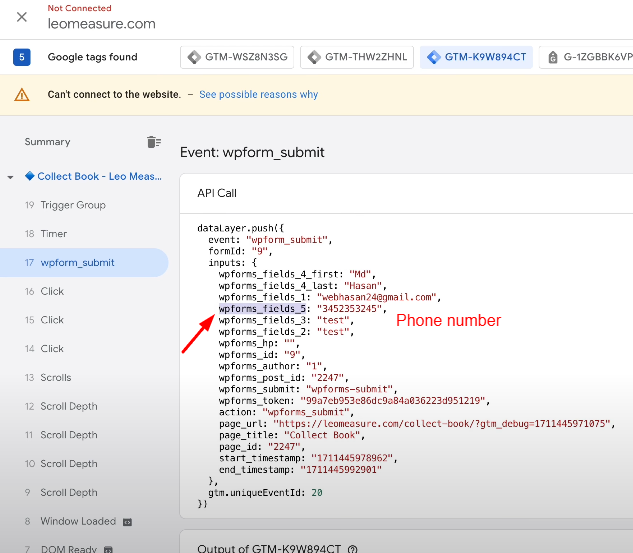Click the icon beside Window Loaded
This screenshot has height=553, width=633.
127,522
